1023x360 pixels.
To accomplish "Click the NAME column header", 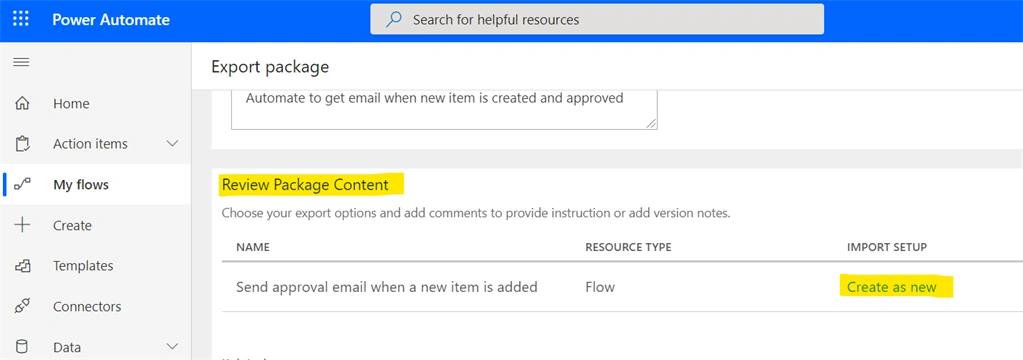I will point(252,247).
